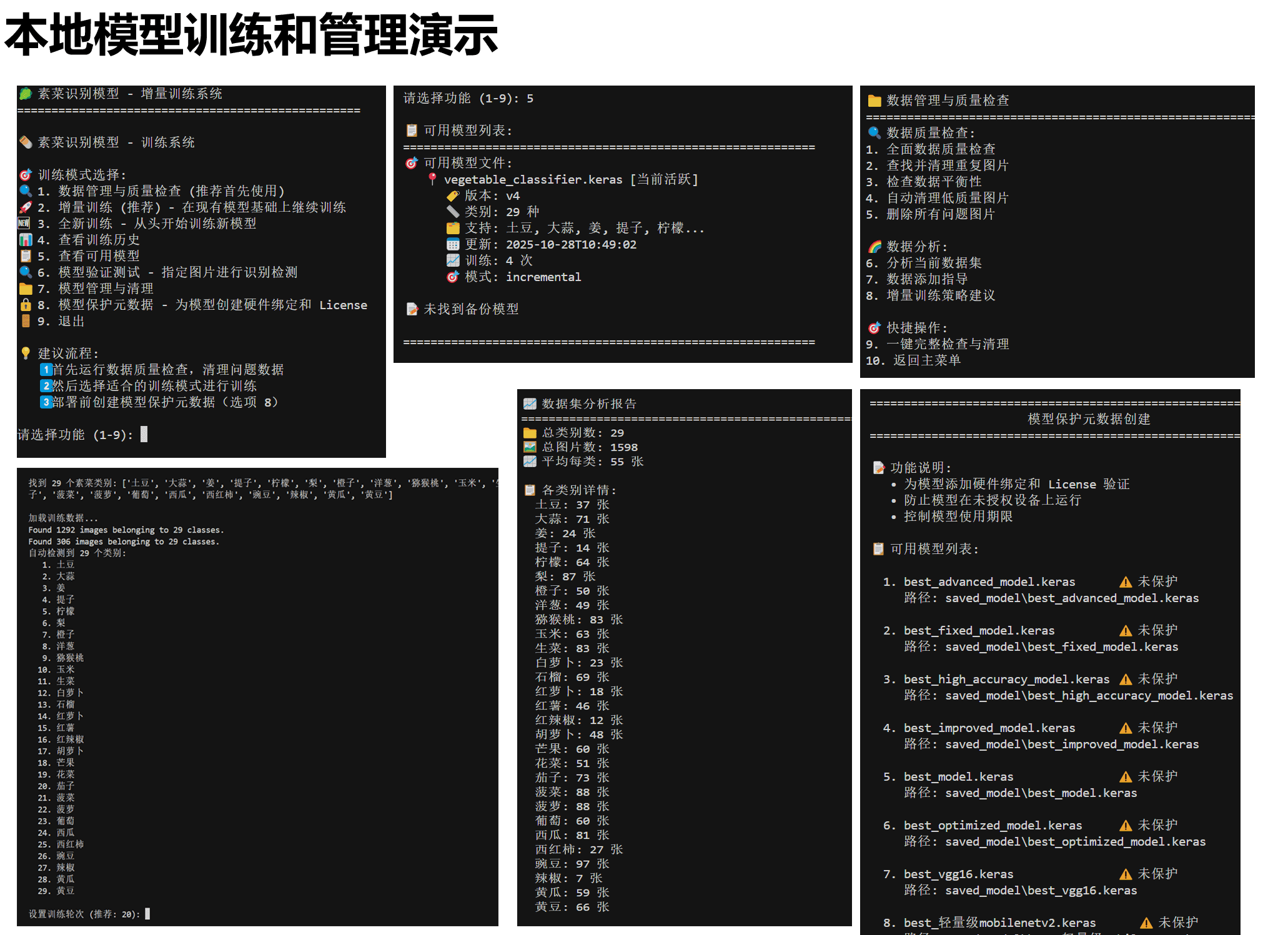
Task: Click the 设置训练轮次 input prompt cursor
Action: pos(147,914)
